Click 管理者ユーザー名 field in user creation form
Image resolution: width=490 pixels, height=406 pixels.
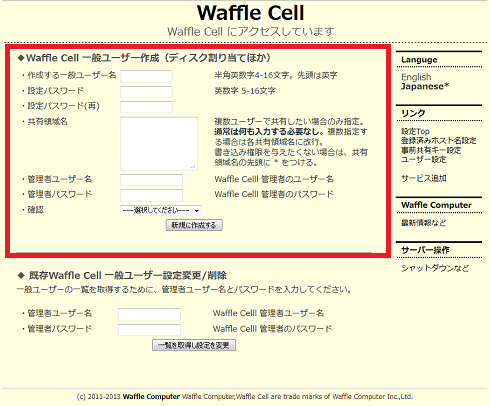pos(151,180)
